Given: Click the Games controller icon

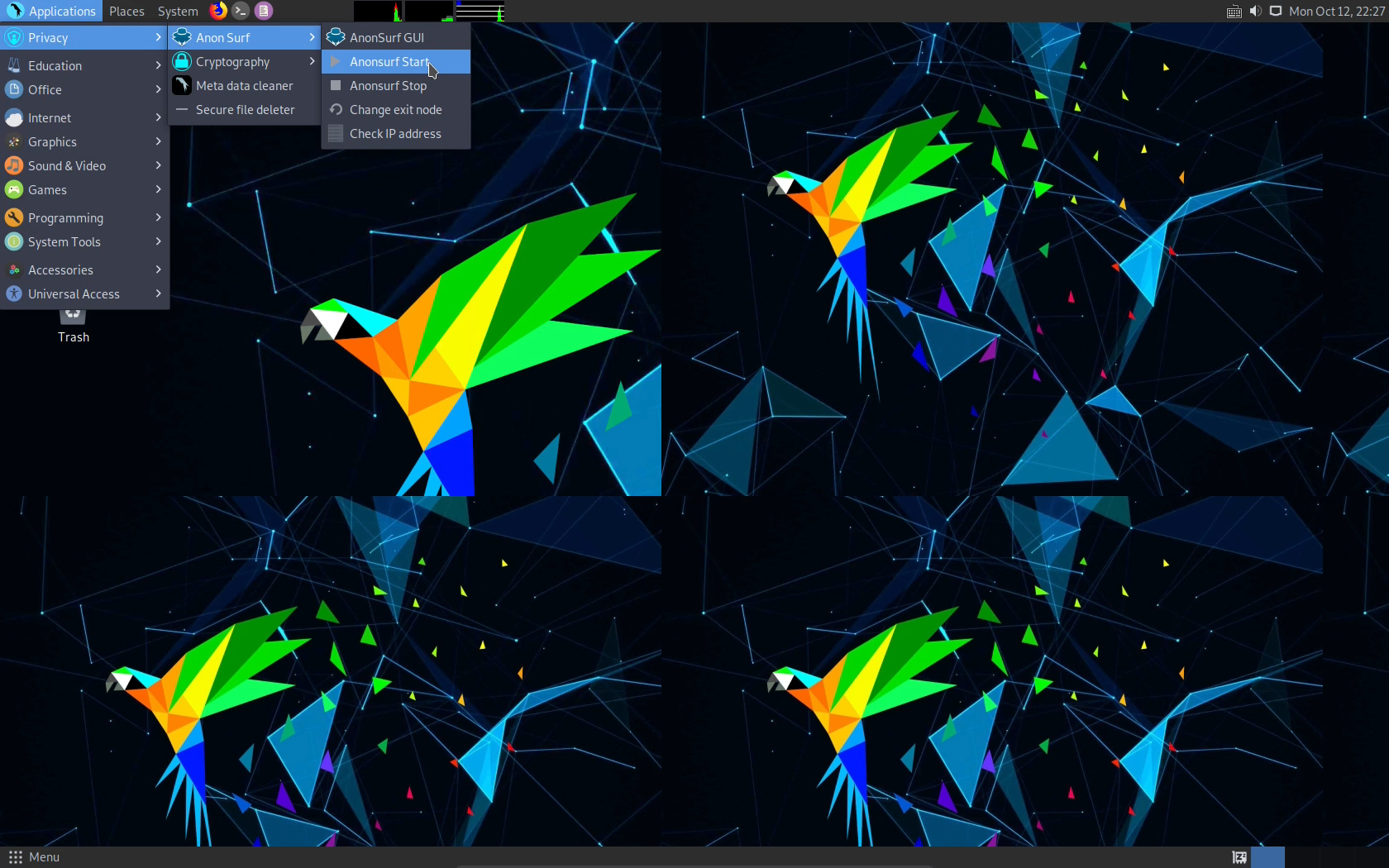Looking at the screenshot, I should tap(14, 189).
